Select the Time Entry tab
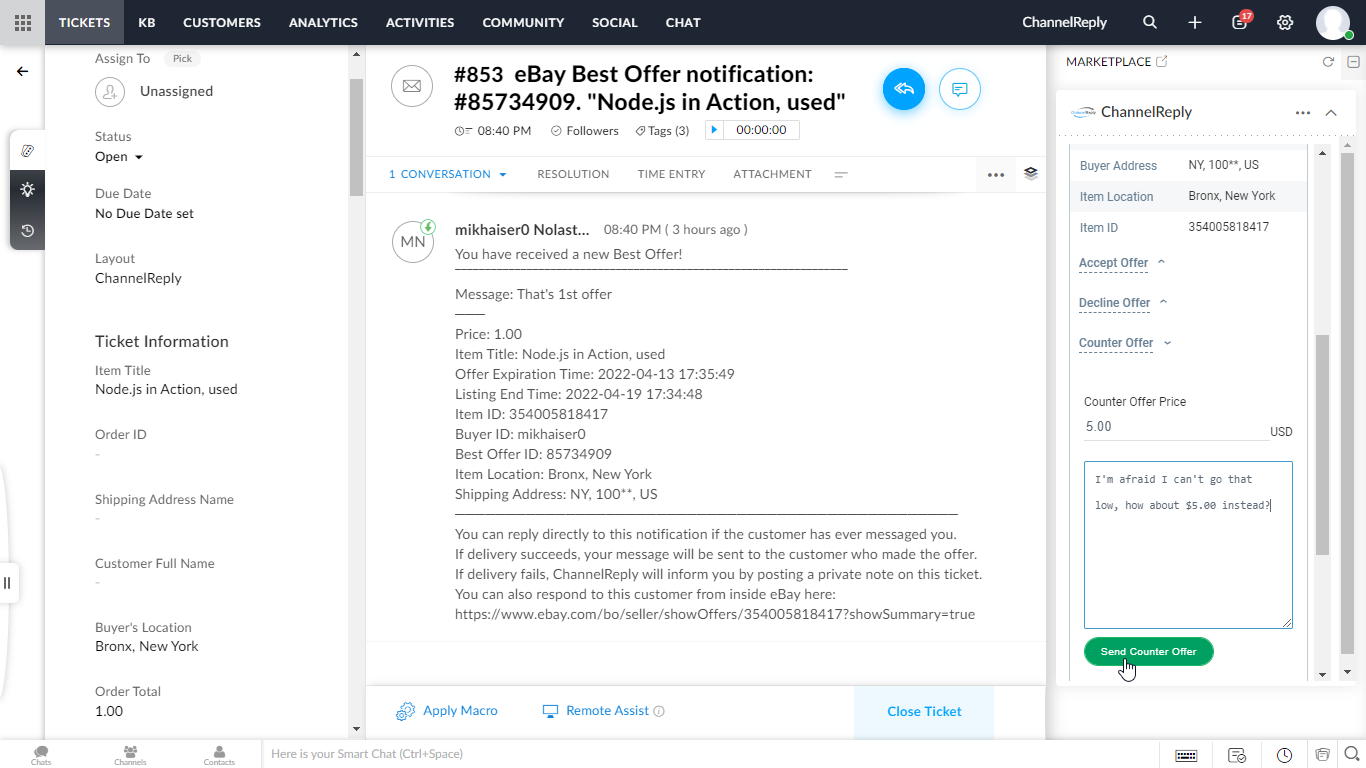Image resolution: width=1366 pixels, height=768 pixels. pyautogui.click(x=671, y=174)
